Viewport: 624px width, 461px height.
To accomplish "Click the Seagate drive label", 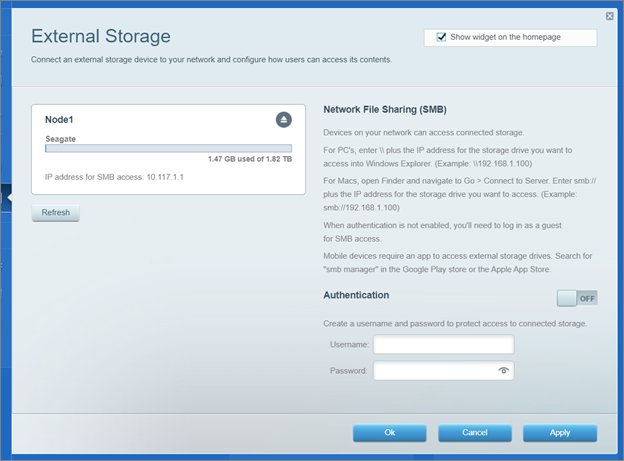I will (x=60, y=139).
